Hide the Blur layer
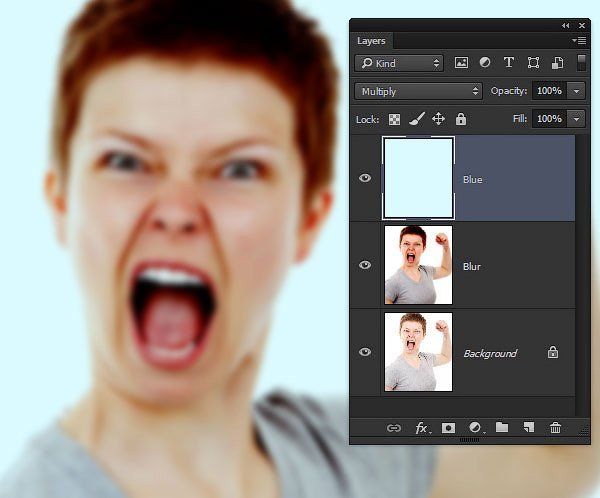The height and width of the screenshot is (498, 600). (365, 265)
